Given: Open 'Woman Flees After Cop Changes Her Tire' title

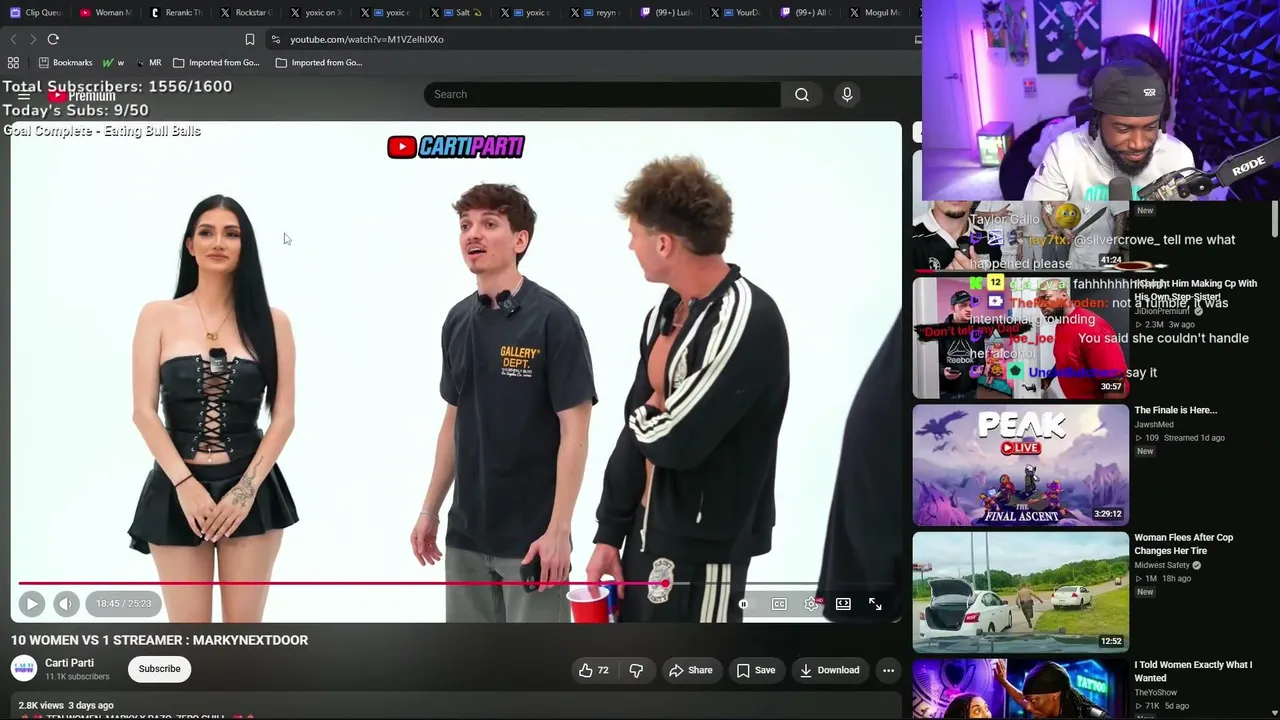Looking at the screenshot, I should pyautogui.click(x=1184, y=544).
